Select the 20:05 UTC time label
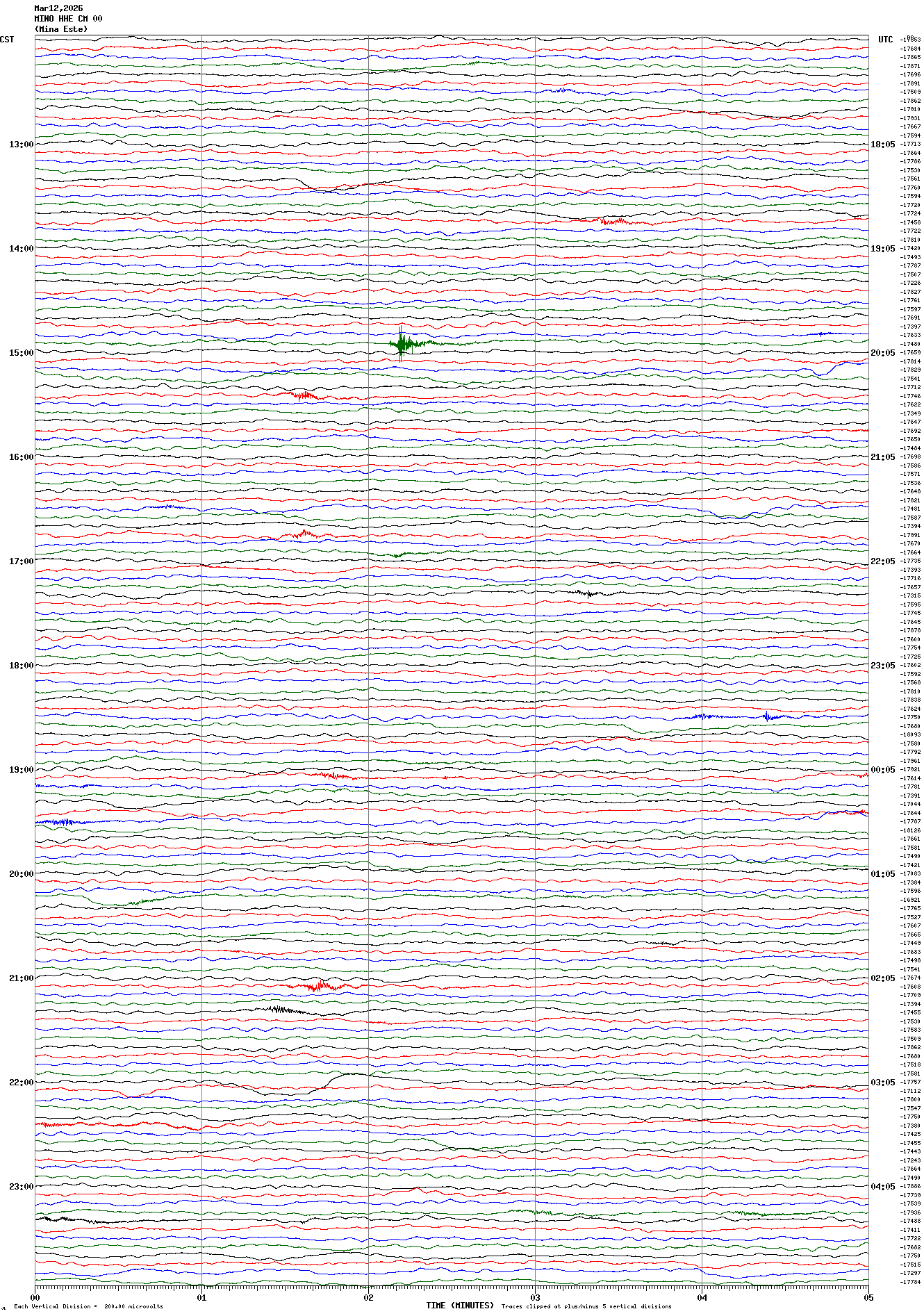This screenshot has width=924, height=1316. coord(883,353)
